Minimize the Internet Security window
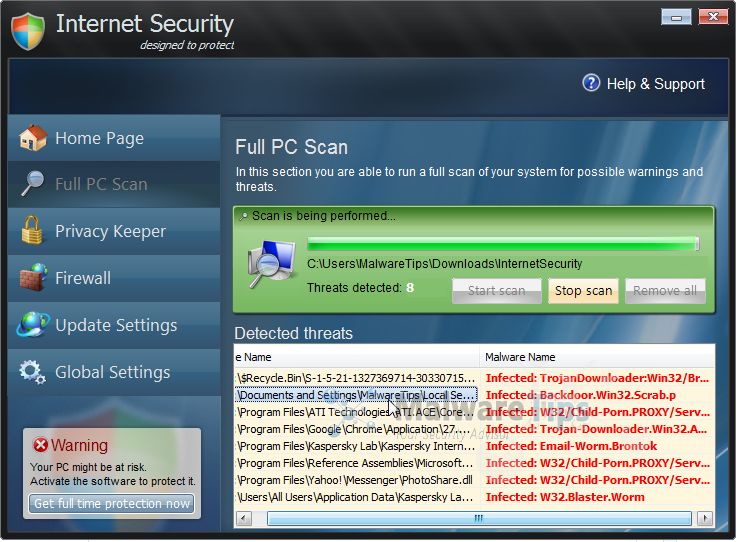This screenshot has width=737, height=542. tap(676, 16)
